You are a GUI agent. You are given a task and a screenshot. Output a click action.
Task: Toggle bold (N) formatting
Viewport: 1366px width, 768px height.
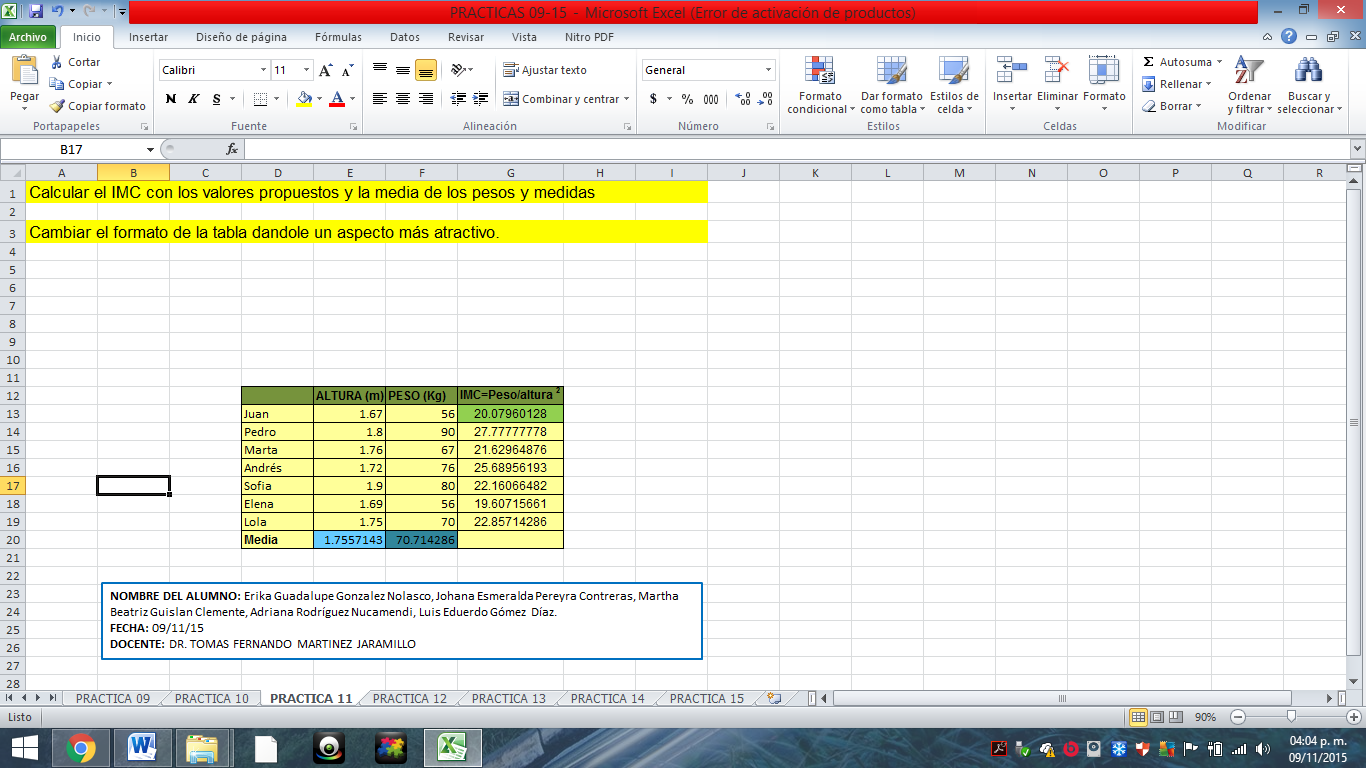170,99
